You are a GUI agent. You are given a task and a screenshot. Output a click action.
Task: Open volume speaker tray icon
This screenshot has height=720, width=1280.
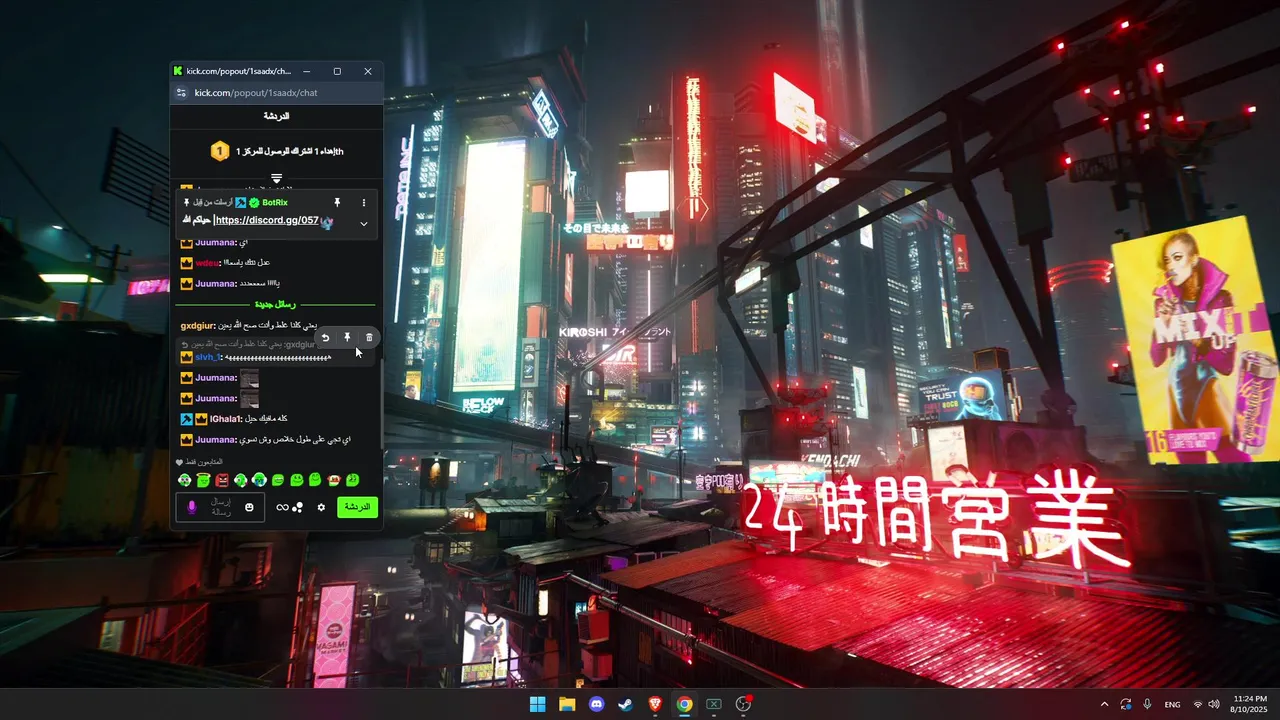(1214, 704)
